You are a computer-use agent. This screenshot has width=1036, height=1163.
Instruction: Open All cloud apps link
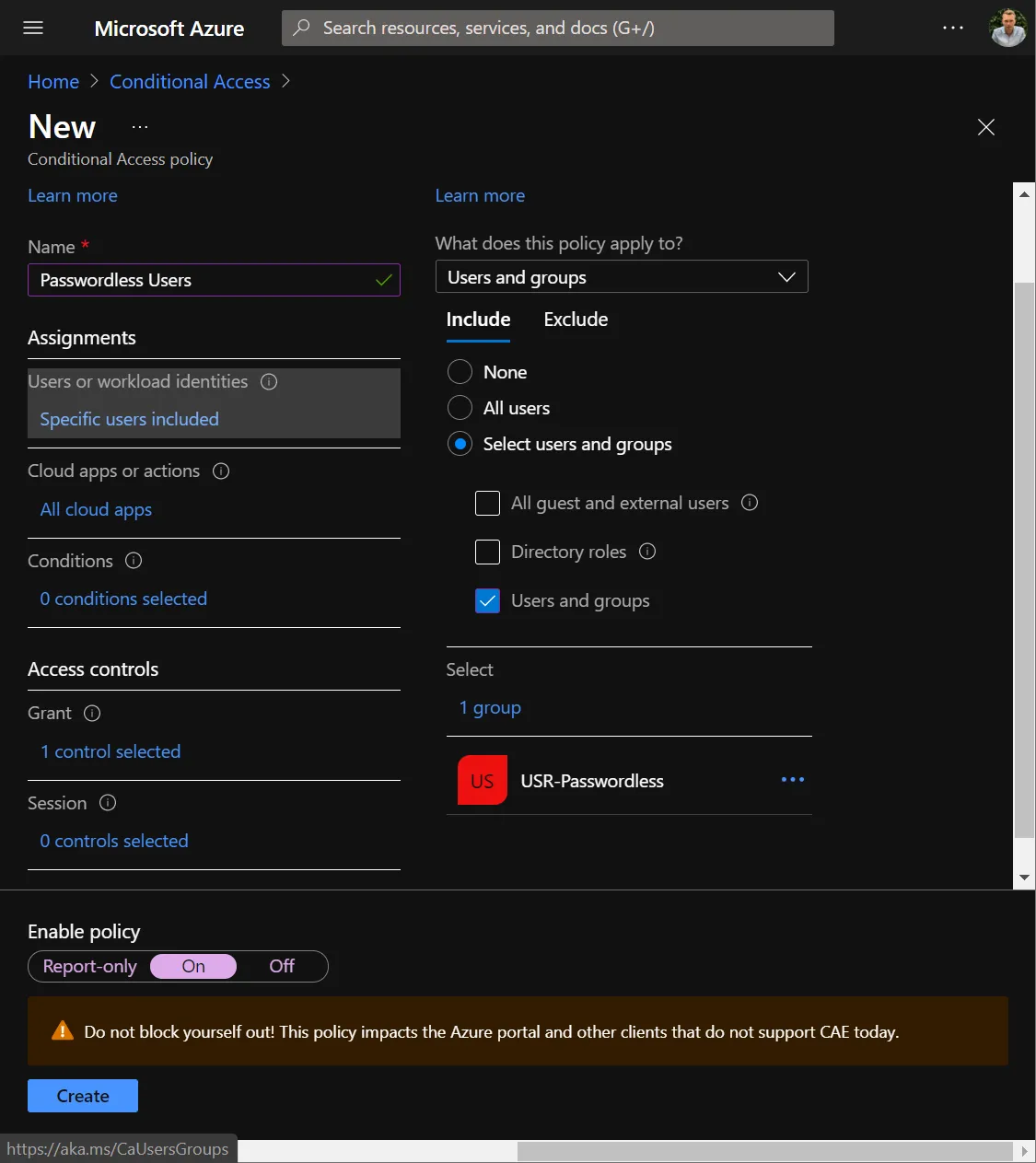96,509
